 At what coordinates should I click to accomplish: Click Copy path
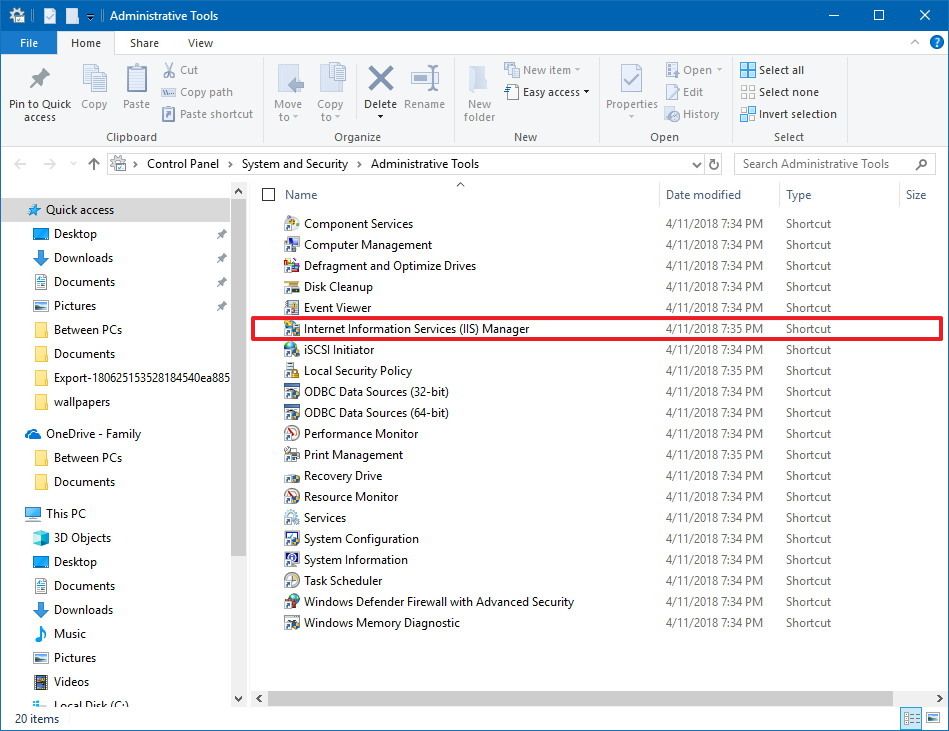197,92
